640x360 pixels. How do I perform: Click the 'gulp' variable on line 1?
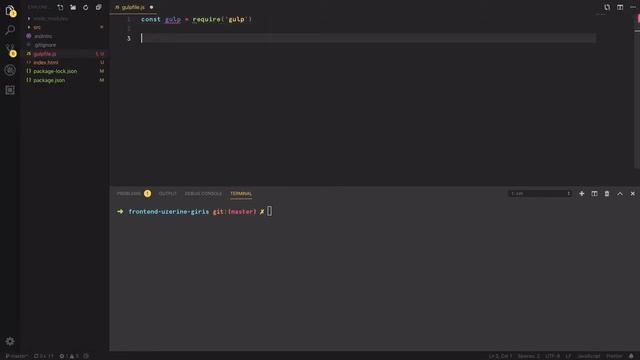[173, 19]
